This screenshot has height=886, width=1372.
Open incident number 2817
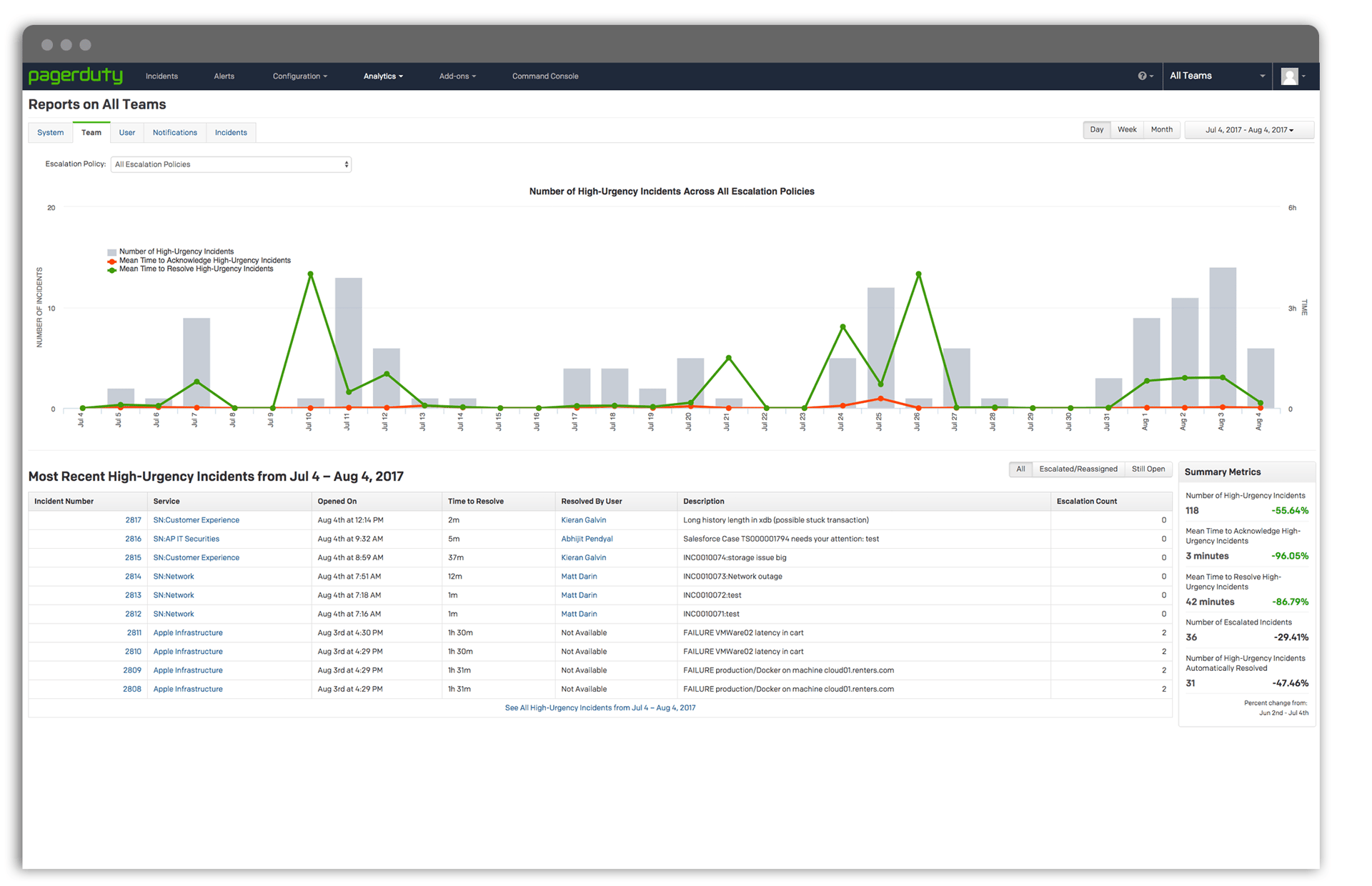(x=133, y=520)
